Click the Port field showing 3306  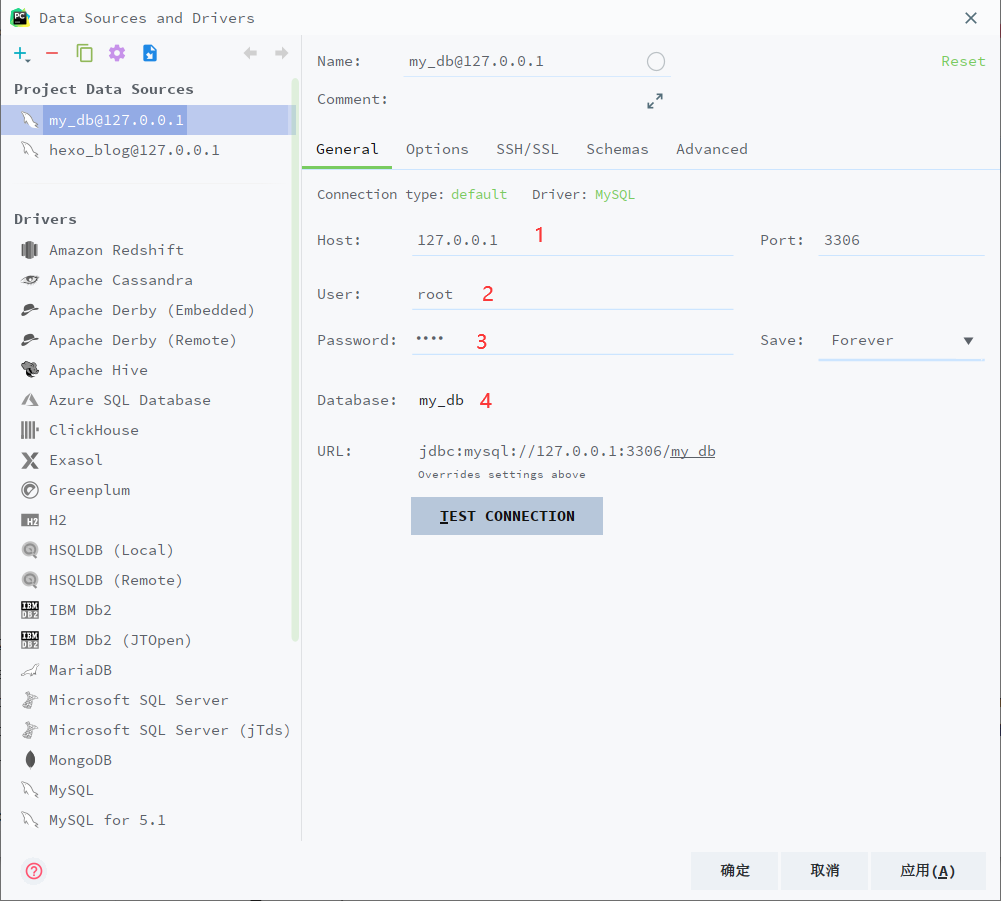[901, 240]
